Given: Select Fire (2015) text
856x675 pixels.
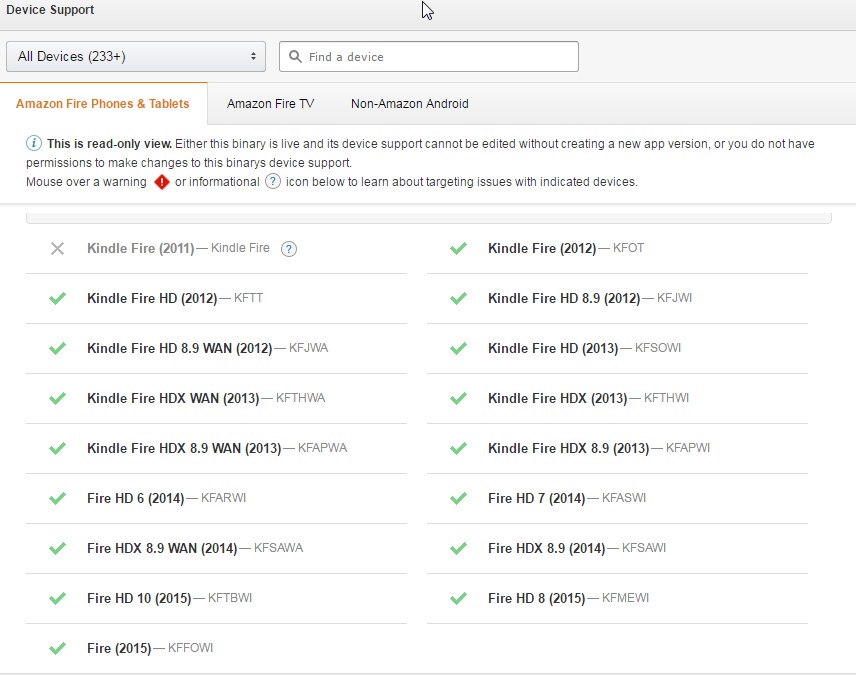Looking at the screenshot, I should click(x=119, y=648).
